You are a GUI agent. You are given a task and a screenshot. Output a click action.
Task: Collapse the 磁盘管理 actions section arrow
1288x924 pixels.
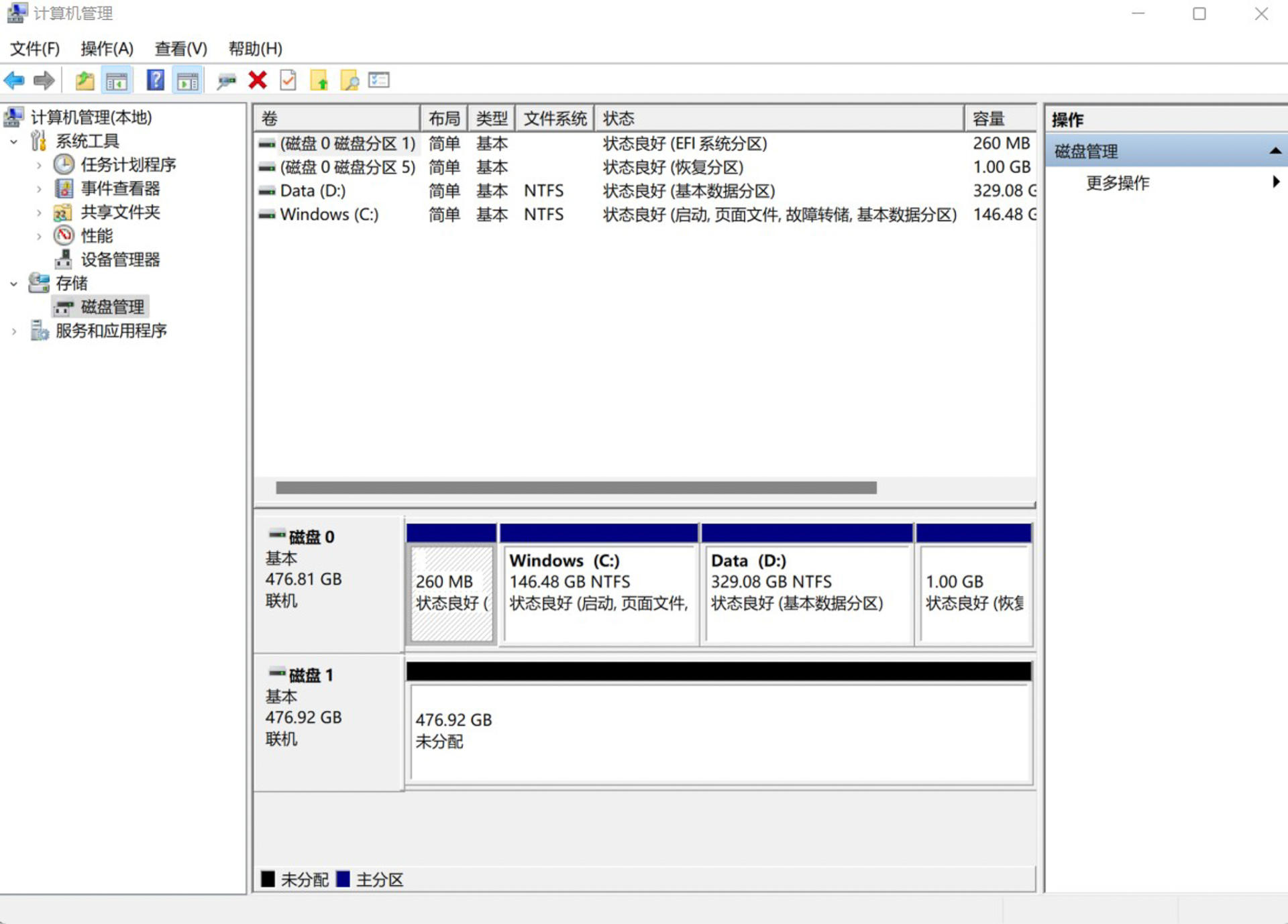click(x=1275, y=152)
